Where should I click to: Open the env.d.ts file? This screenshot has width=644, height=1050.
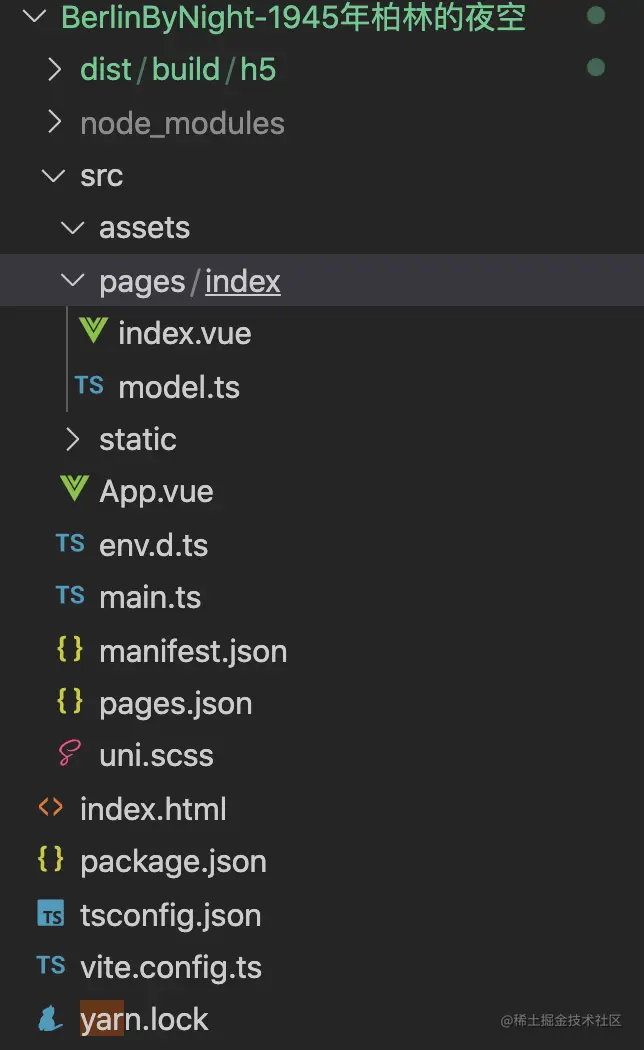(x=153, y=545)
